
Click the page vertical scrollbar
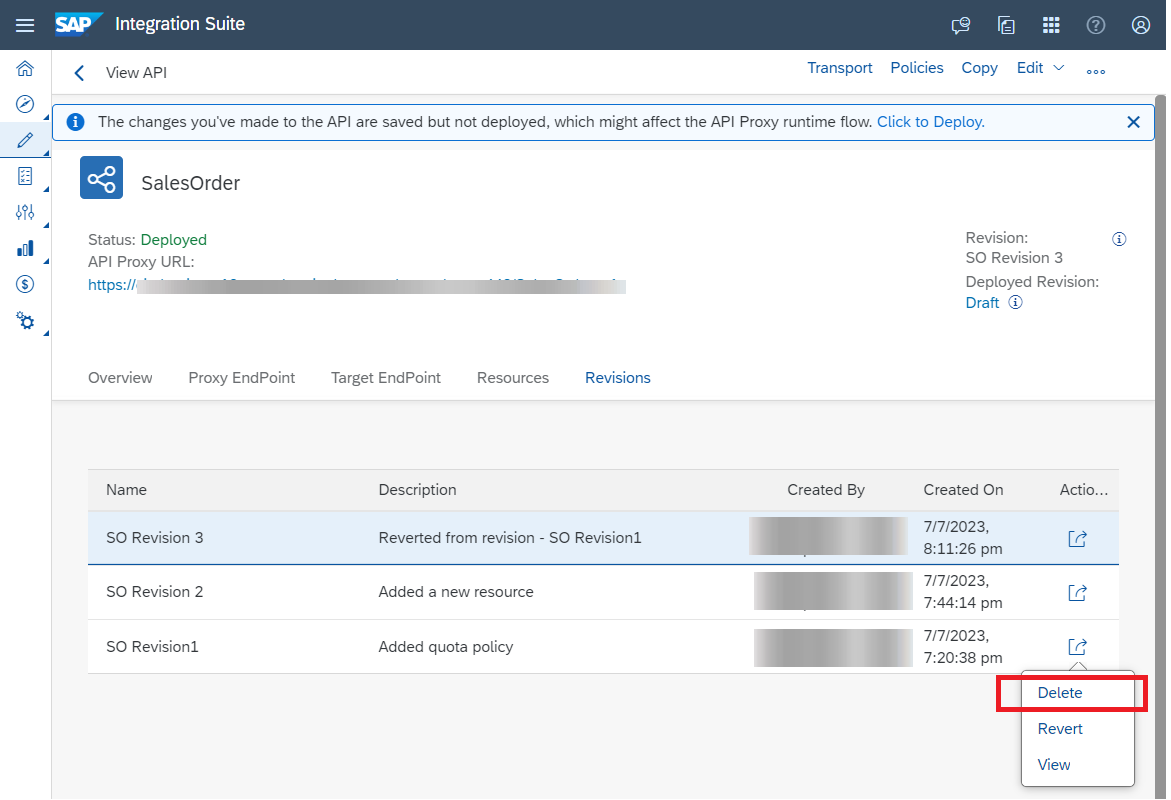click(x=1160, y=447)
